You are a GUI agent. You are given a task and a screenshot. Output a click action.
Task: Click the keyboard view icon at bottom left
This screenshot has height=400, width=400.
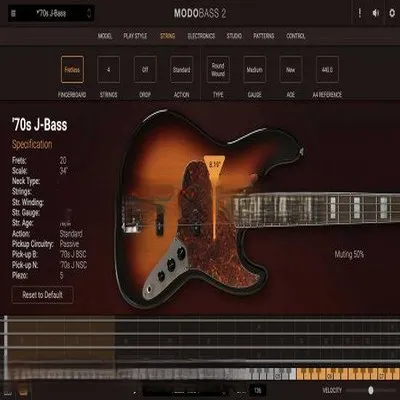pyautogui.click(x=8, y=392)
